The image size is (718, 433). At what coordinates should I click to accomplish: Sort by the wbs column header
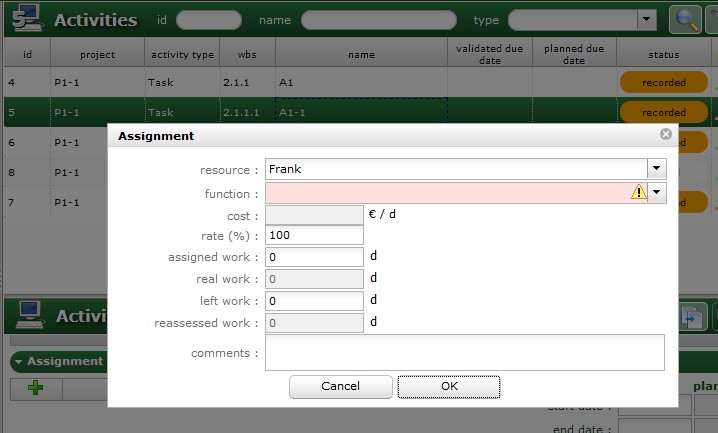tap(247, 55)
